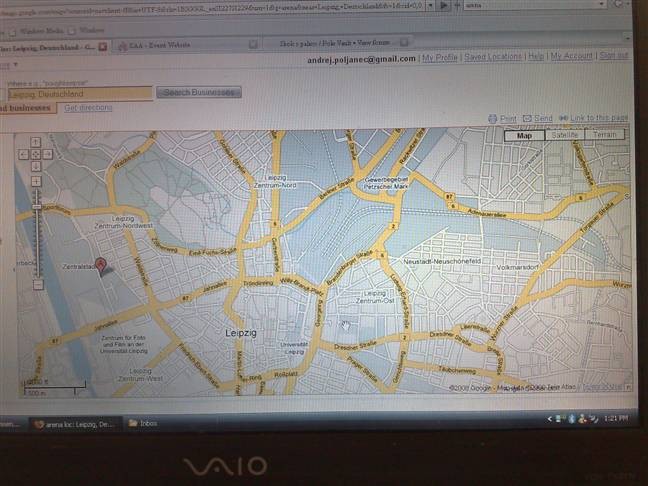
Task: Click the Send link
Action: pos(543,118)
